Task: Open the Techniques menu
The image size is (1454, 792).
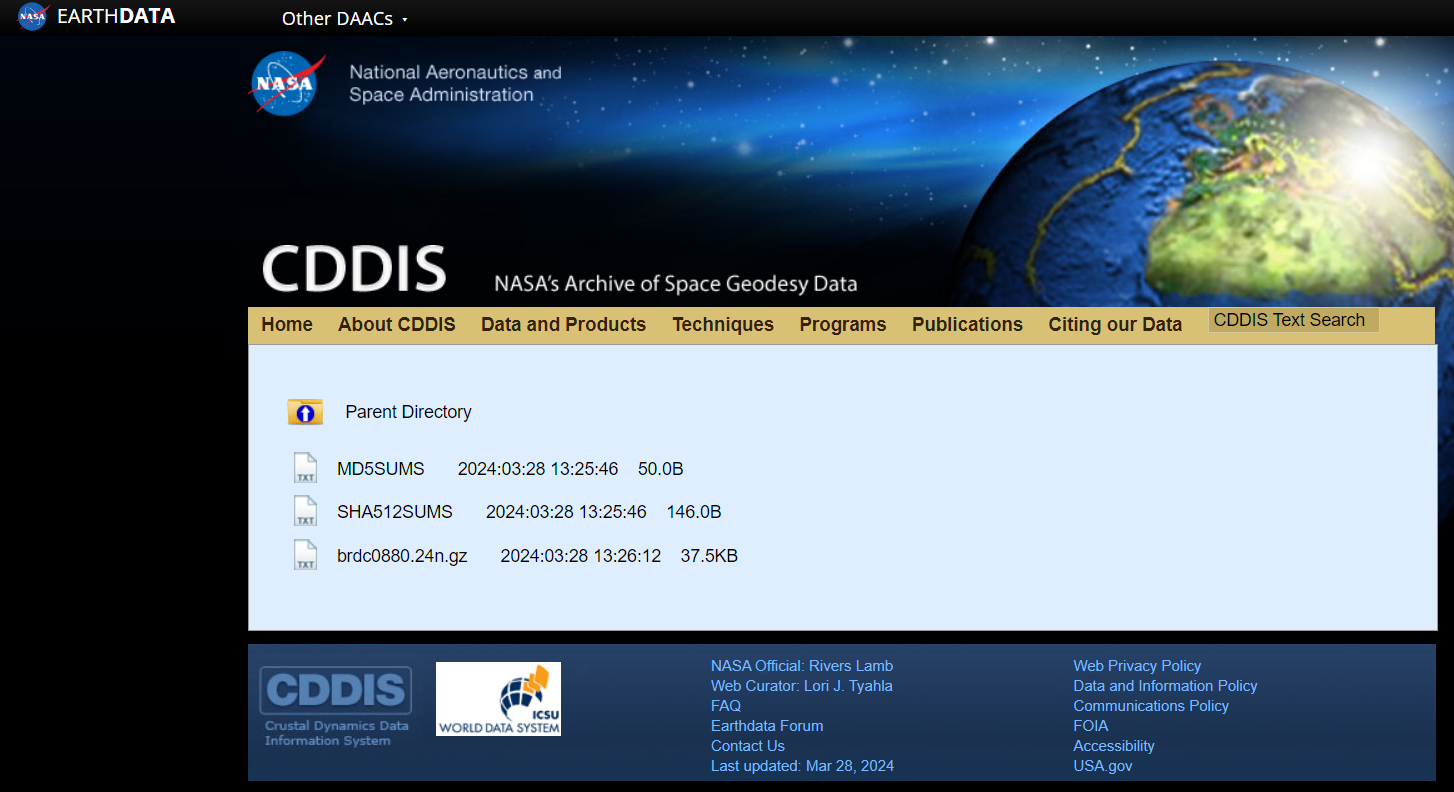Action: click(723, 324)
